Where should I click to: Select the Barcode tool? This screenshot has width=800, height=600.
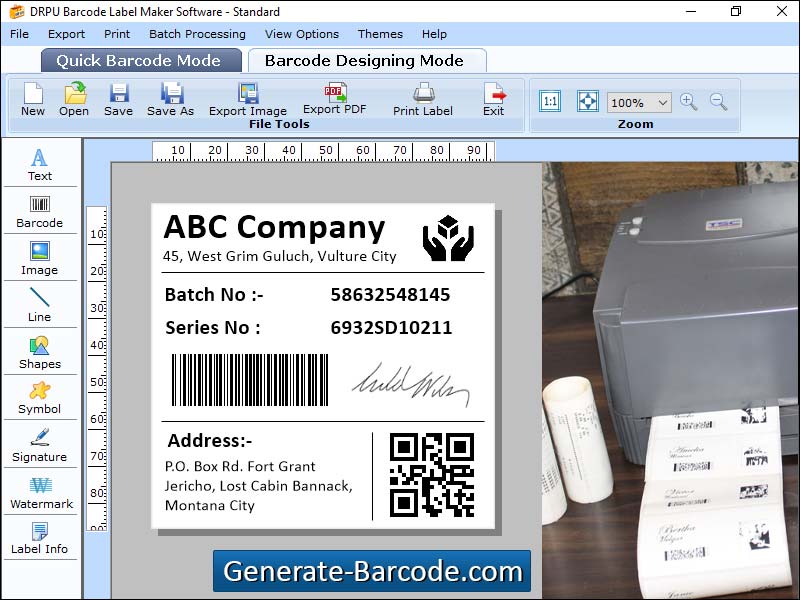pyautogui.click(x=40, y=210)
